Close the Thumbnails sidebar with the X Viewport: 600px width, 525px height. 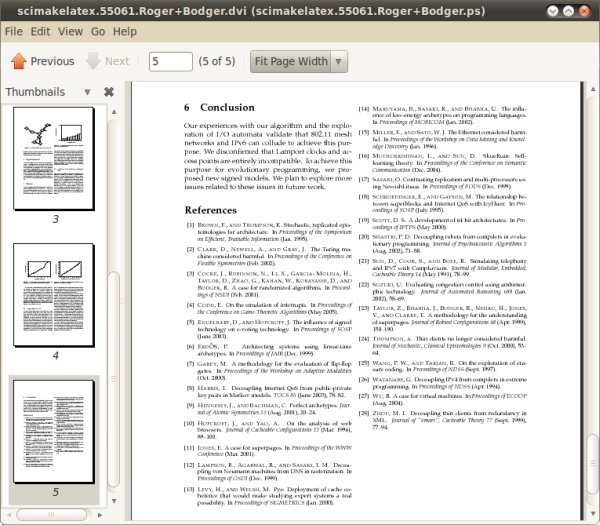(x=109, y=92)
